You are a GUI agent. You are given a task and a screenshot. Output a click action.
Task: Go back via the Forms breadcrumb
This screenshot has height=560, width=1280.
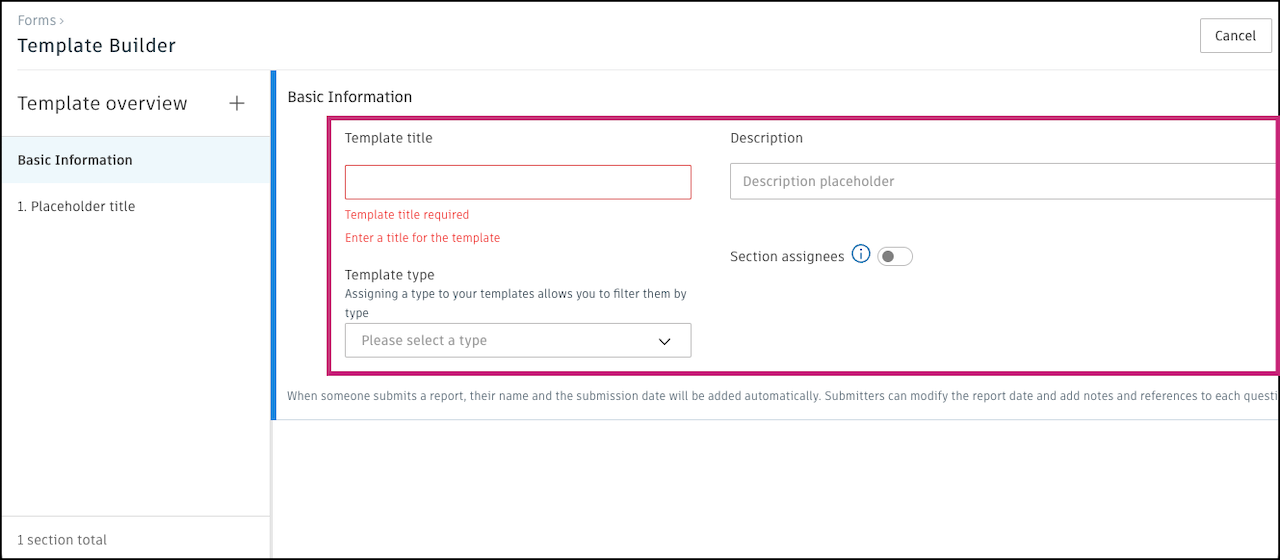36,21
